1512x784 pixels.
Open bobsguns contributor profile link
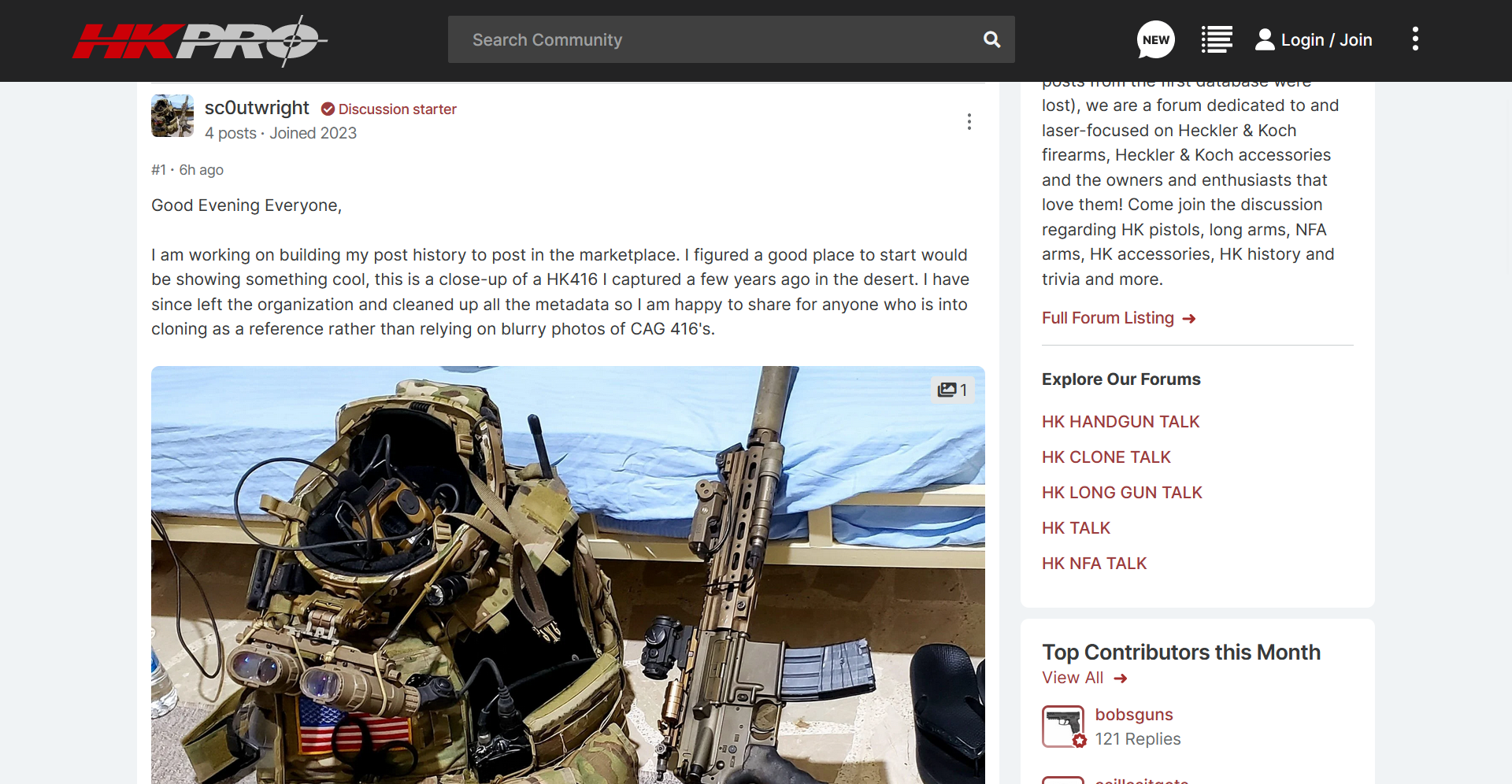pos(1133,715)
